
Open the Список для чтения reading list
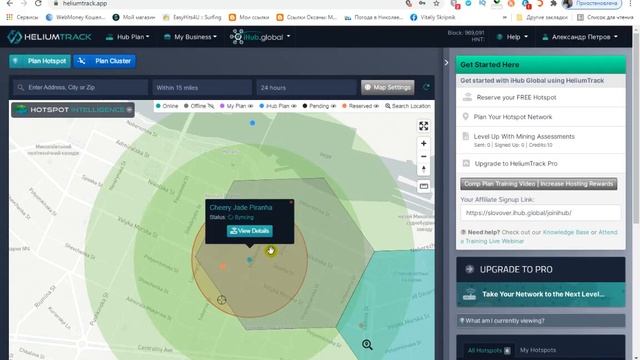tap(605, 17)
